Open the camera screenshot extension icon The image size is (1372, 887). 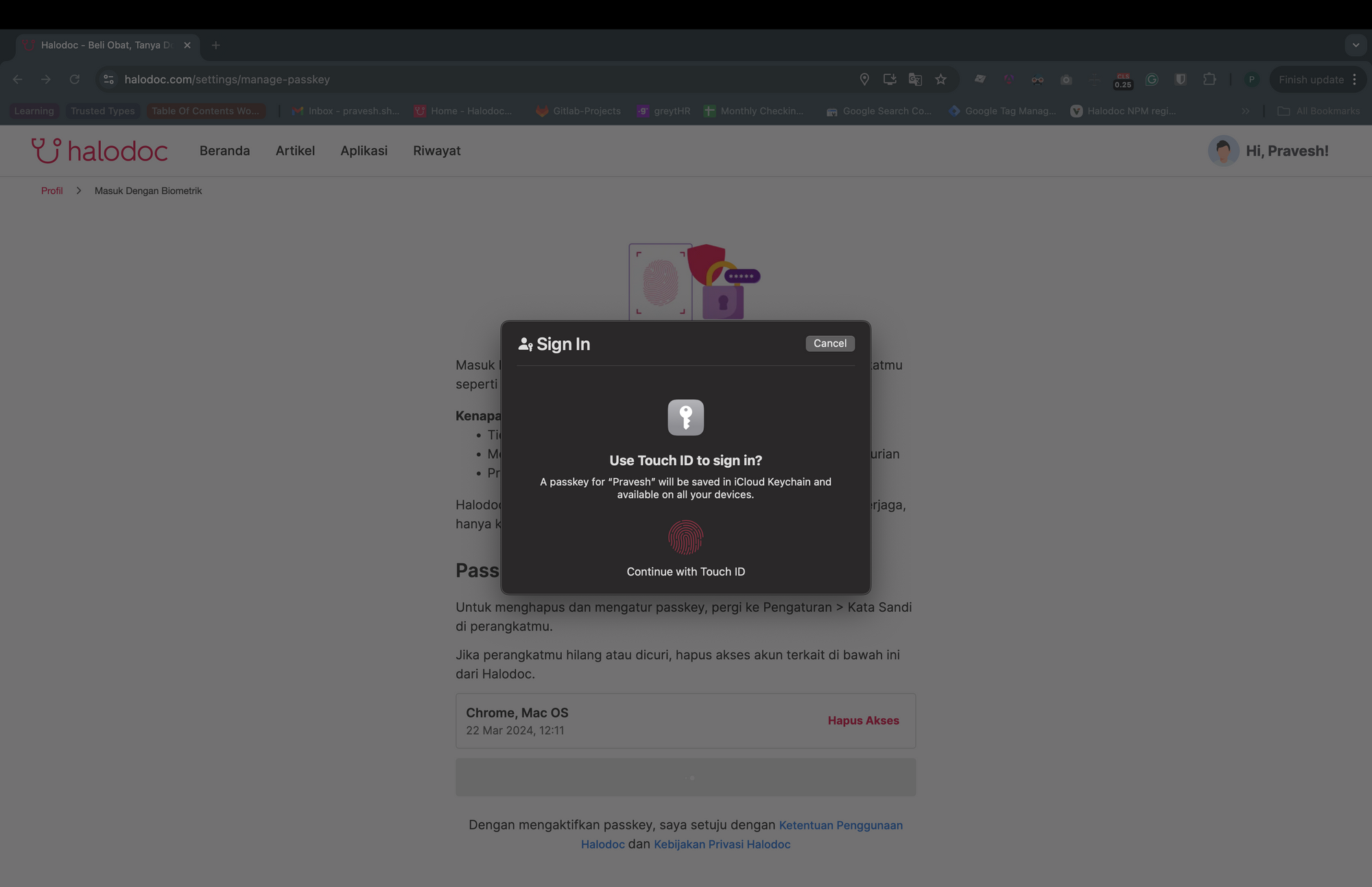1066,80
